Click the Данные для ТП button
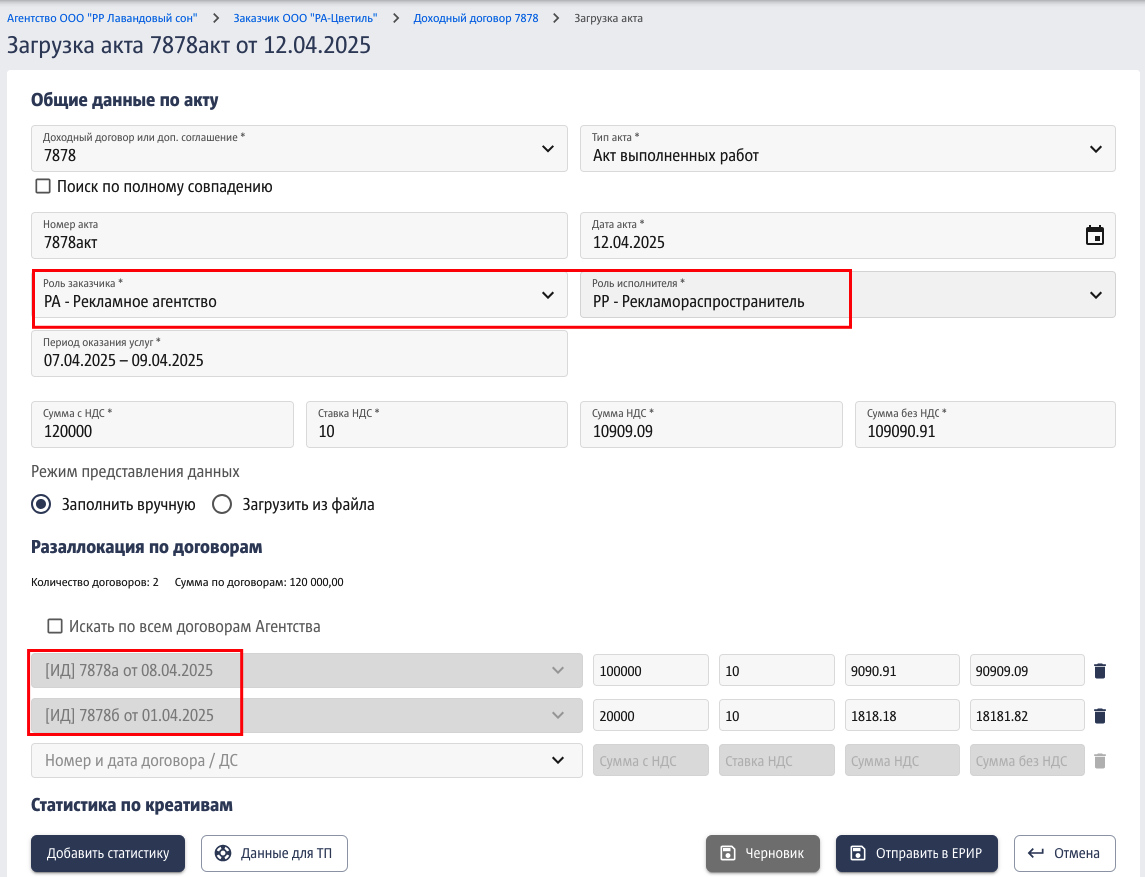The width and height of the screenshot is (1145, 877). coord(275,853)
